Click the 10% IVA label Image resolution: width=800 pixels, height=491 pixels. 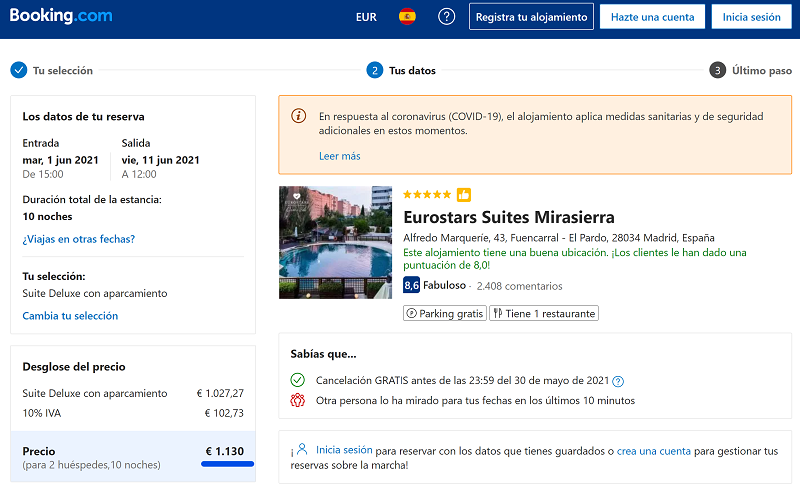(41, 413)
